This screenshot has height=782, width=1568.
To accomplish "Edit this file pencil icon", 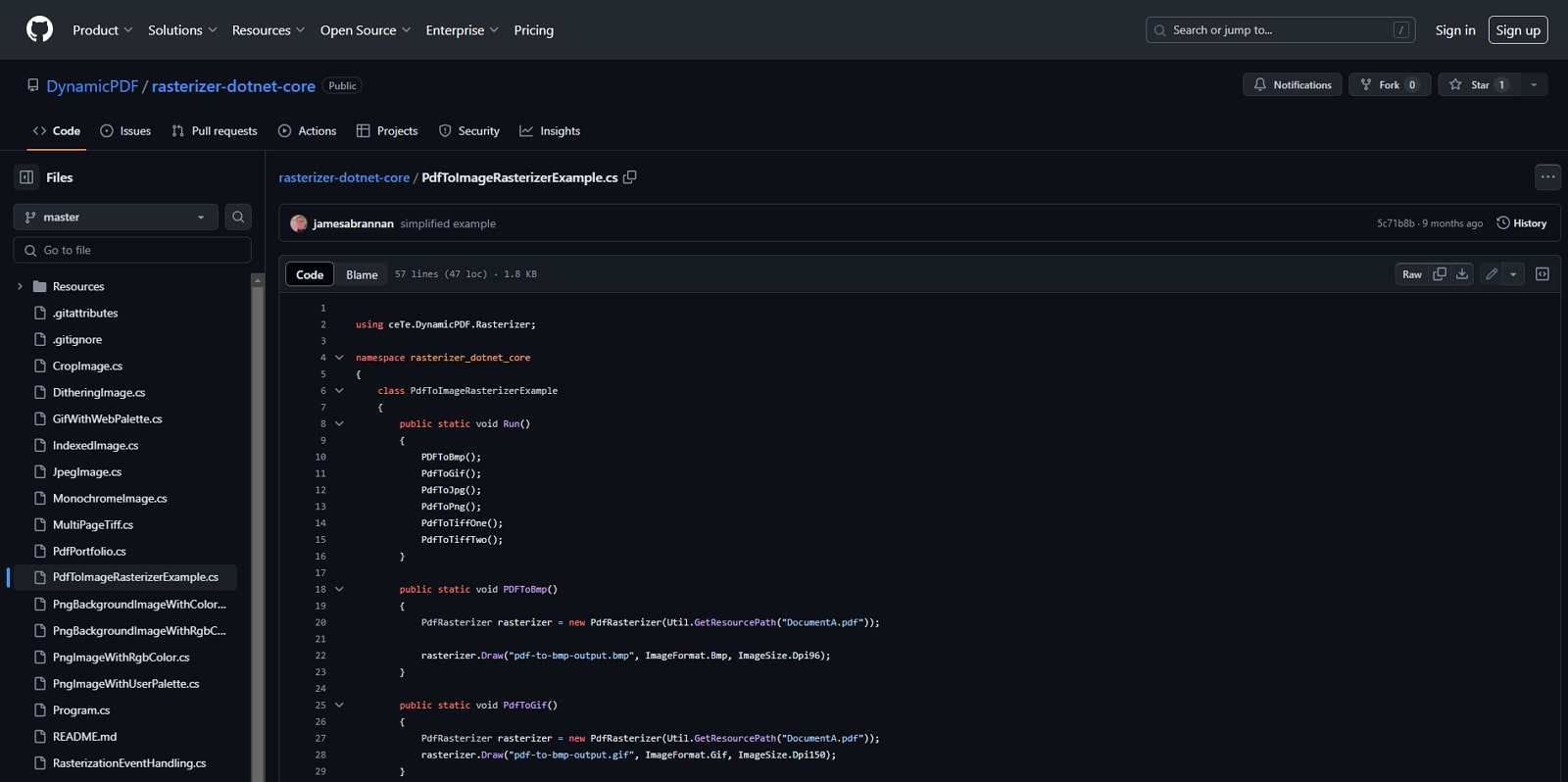I will [x=1492, y=274].
